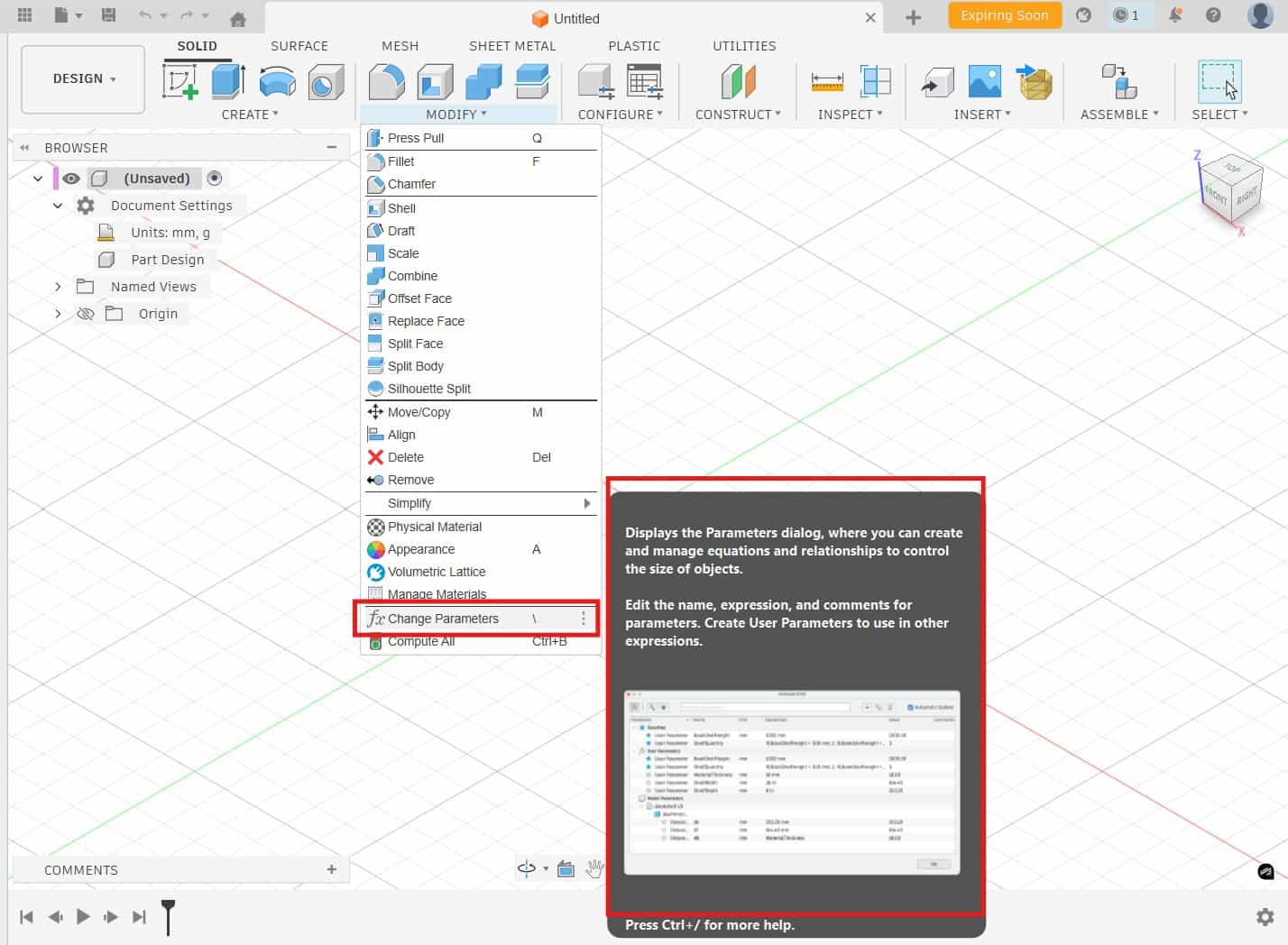Select the Fillet tool in the toolbar

[x=387, y=82]
